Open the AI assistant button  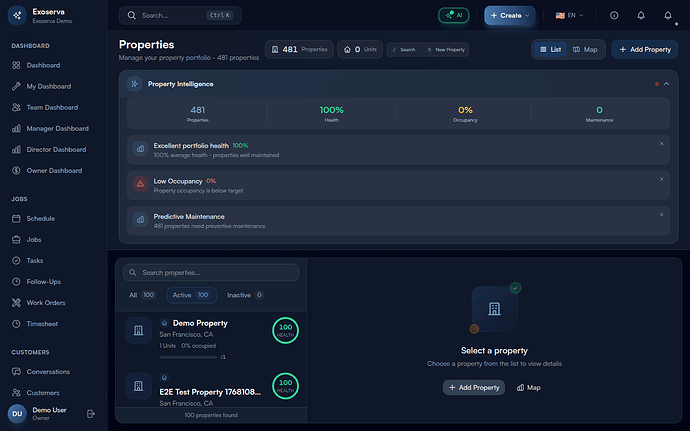click(453, 15)
